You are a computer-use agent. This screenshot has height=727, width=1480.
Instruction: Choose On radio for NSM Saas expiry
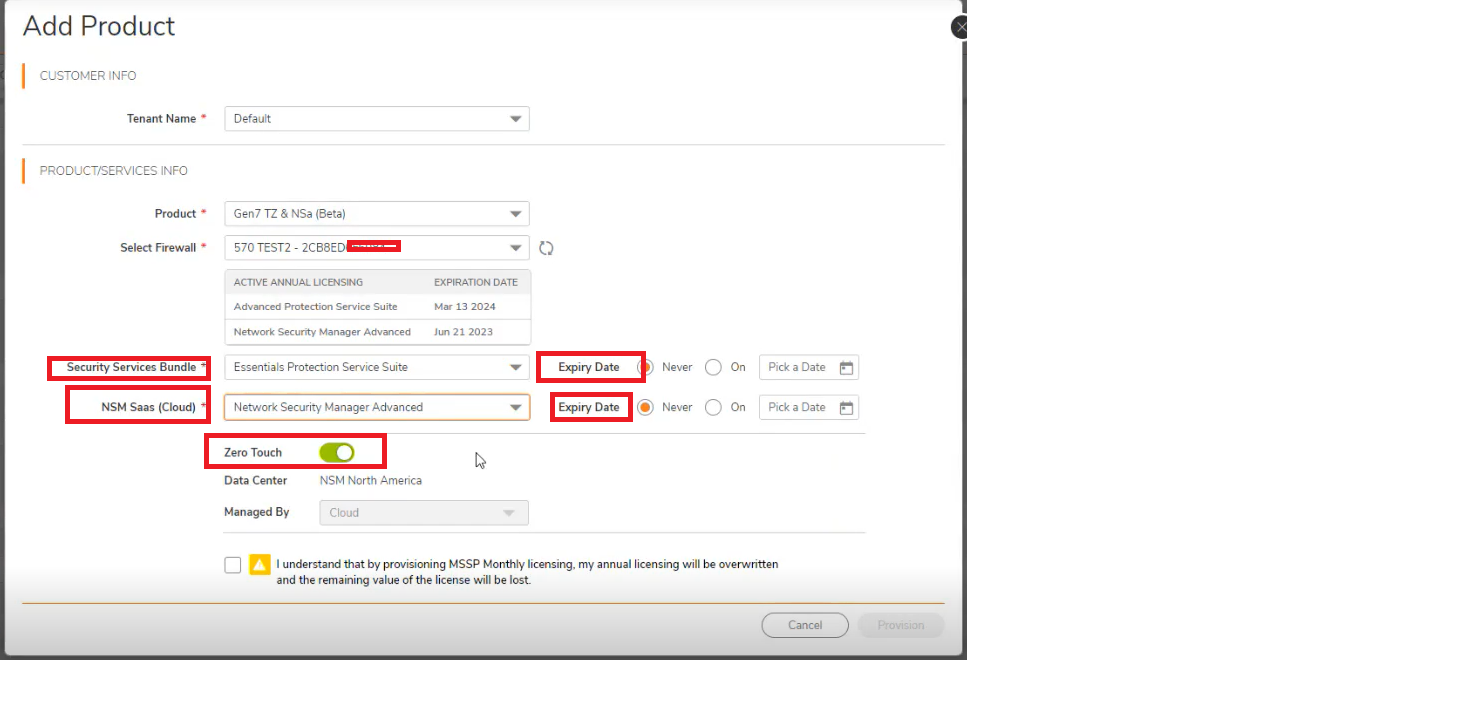(x=713, y=408)
